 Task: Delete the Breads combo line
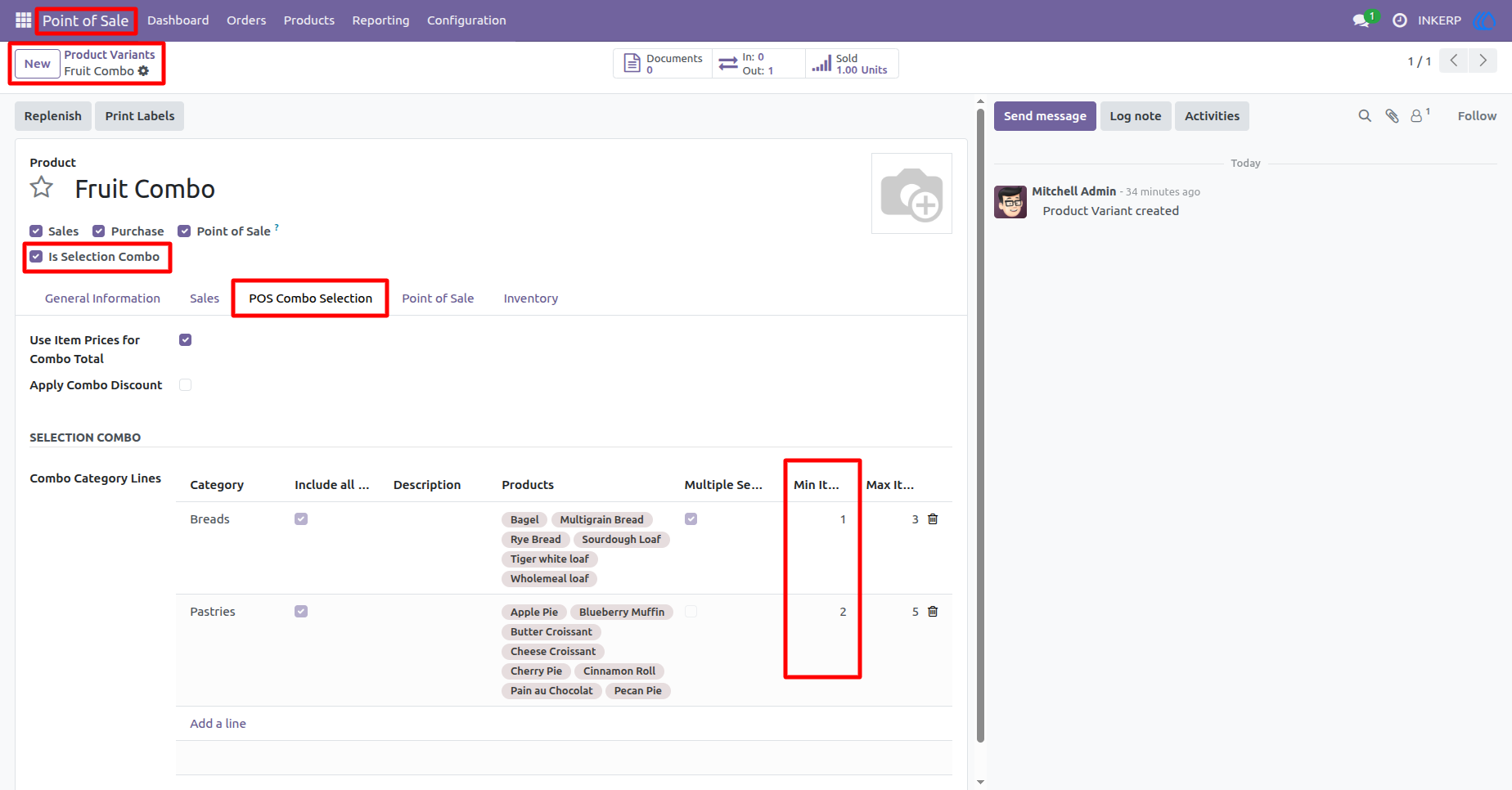pyautogui.click(x=933, y=519)
